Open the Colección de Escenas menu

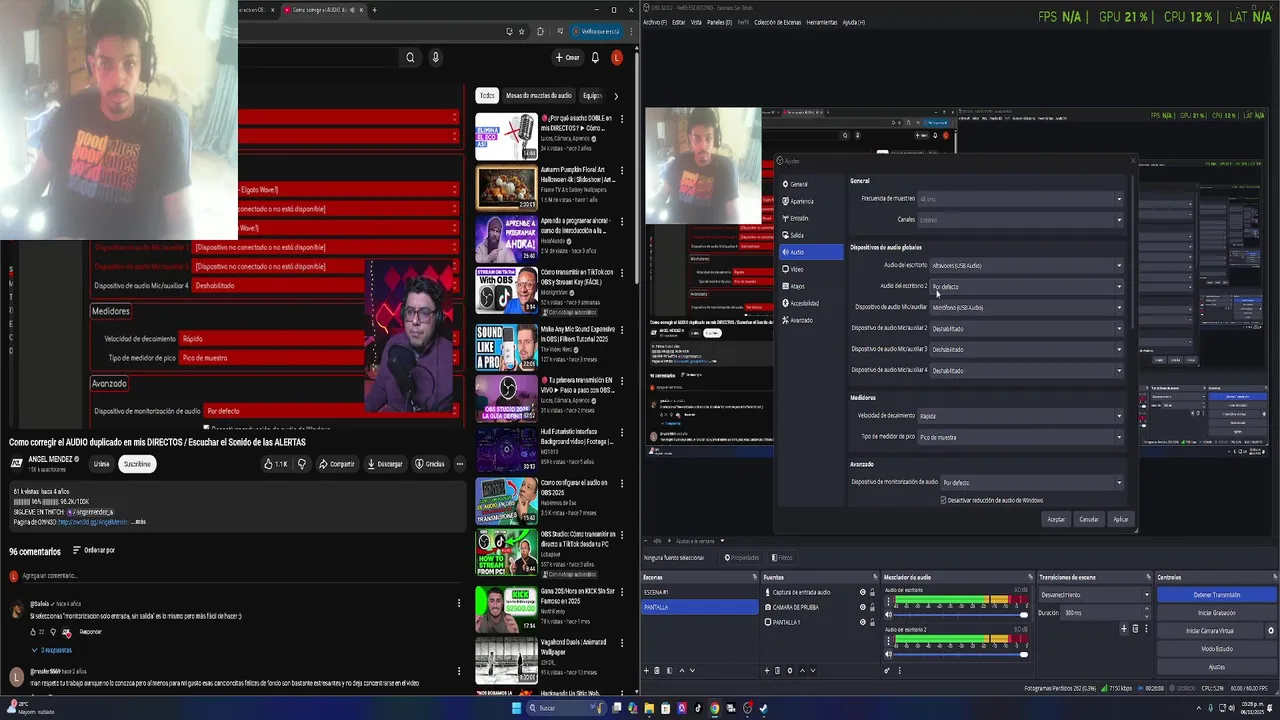coord(778,22)
